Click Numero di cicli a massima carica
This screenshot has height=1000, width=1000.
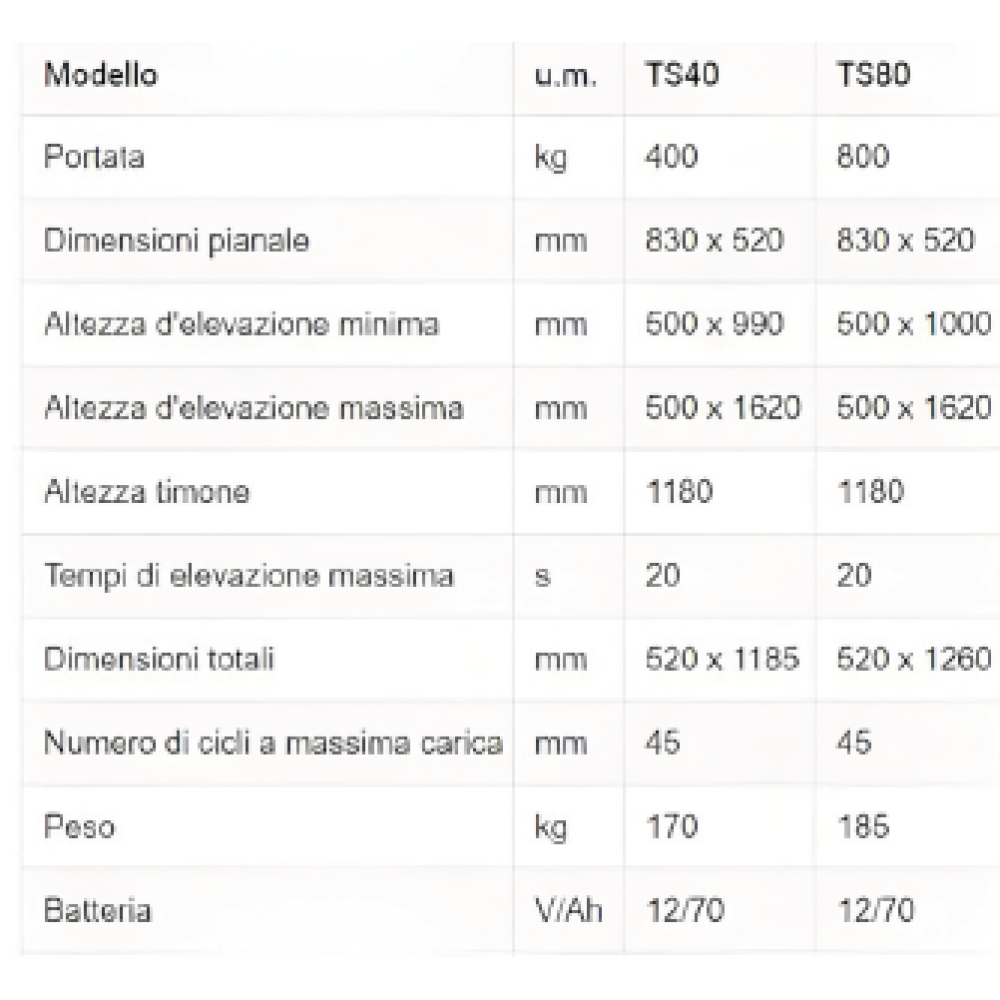point(274,743)
